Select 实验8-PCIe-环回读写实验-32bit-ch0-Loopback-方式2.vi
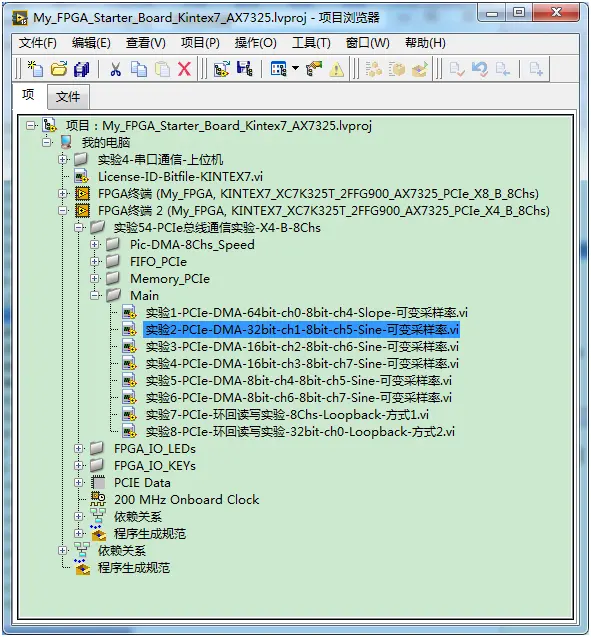 pyautogui.click(x=300, y=431)
